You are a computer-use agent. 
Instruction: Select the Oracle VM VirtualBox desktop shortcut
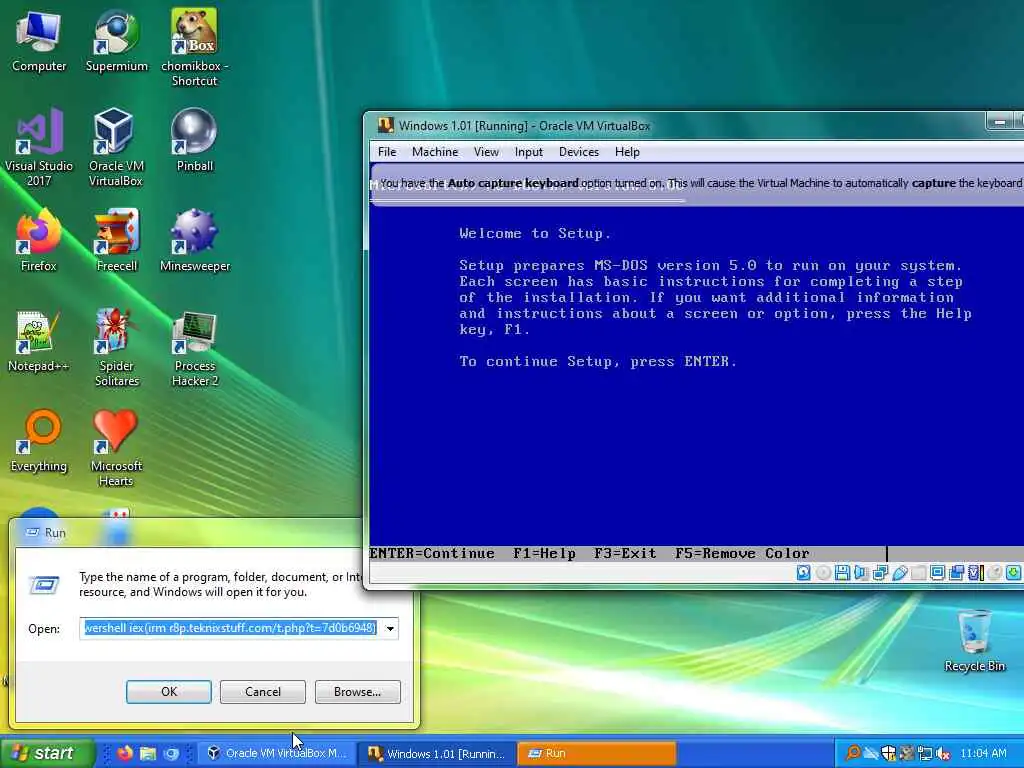click(x=116, y=148)
